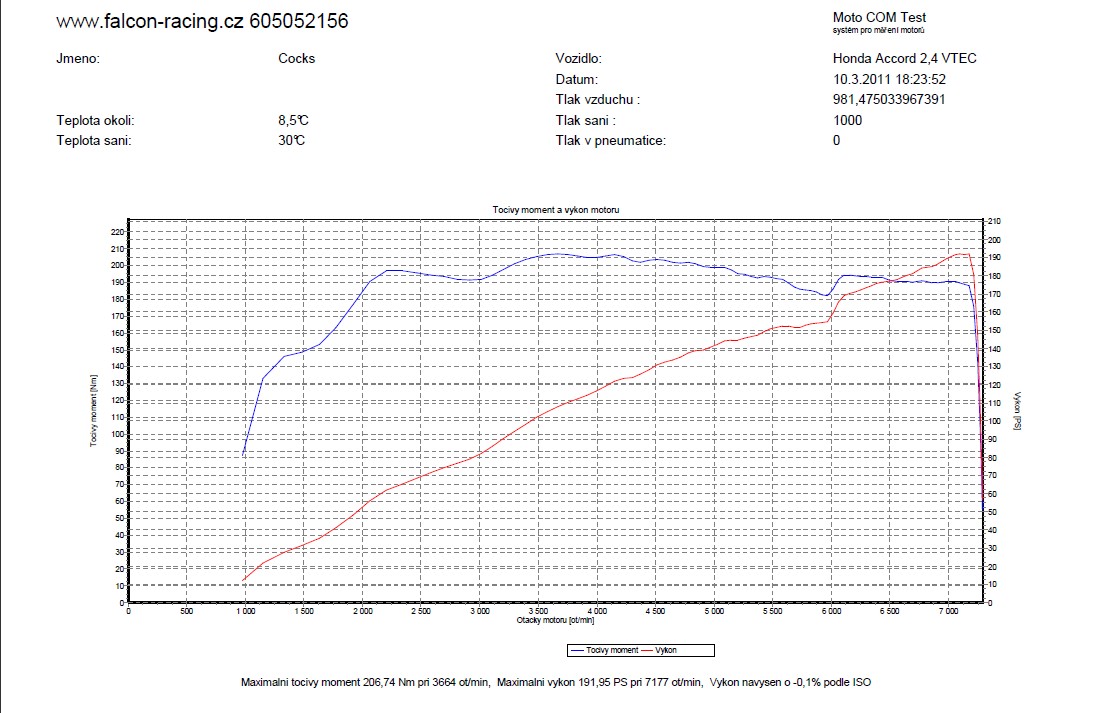
Task: Click the Otacky motoru x-axis label
Action: [555, 620]
